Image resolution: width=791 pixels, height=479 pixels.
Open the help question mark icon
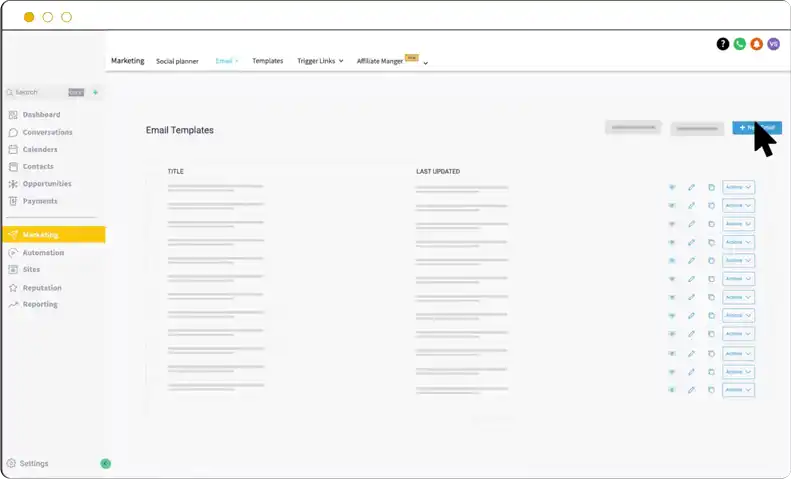tap(723, 44)
